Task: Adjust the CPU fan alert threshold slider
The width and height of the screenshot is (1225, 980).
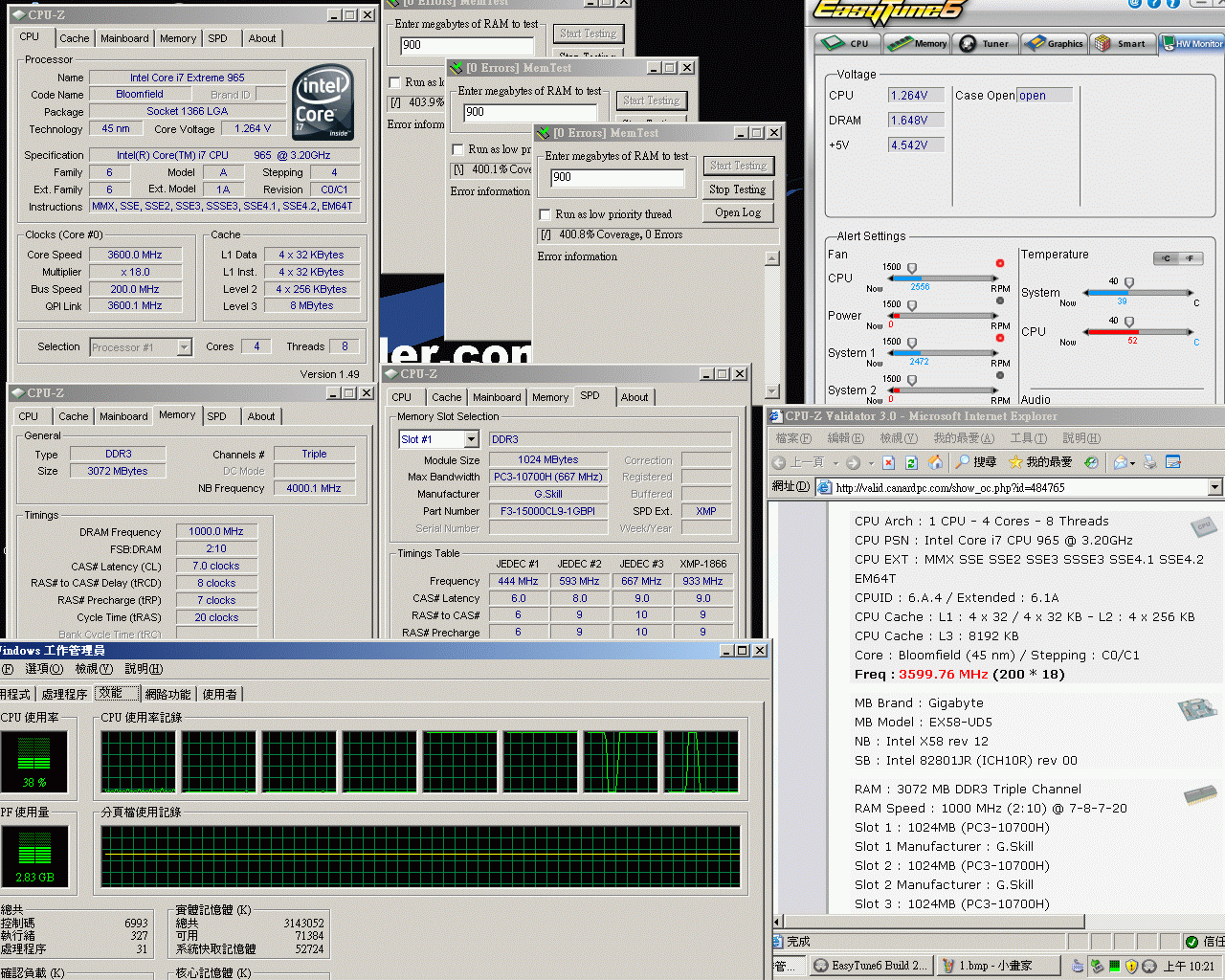Action: click(912, 269)
